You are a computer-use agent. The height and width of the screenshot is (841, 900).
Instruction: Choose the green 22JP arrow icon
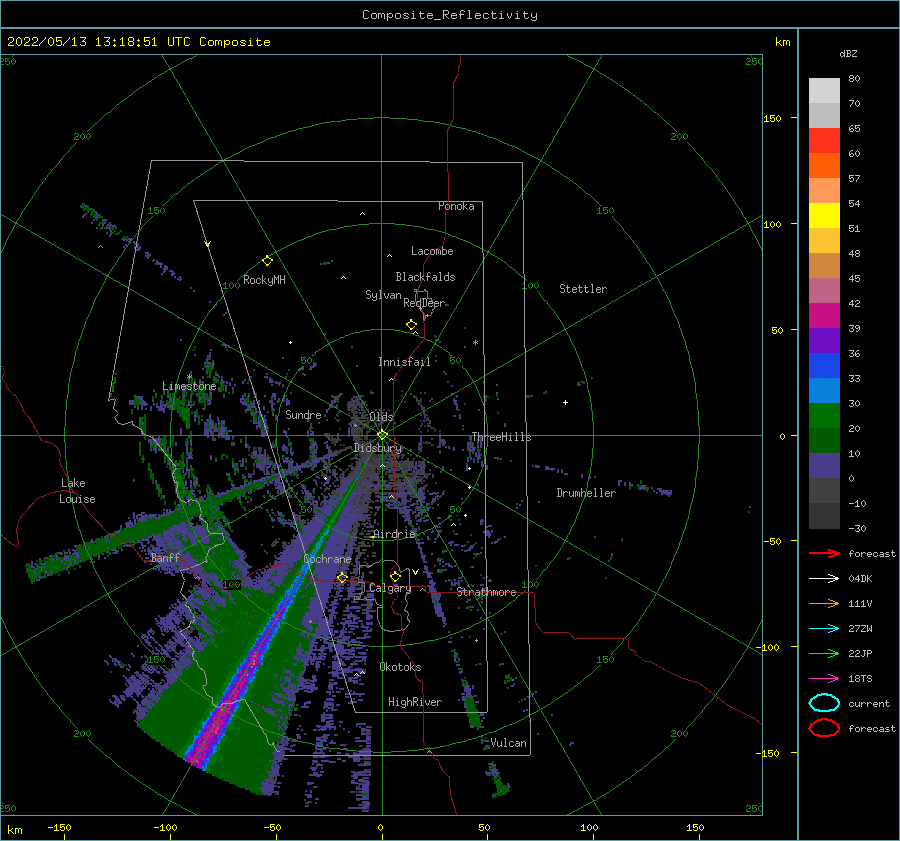tap(824, 653)
